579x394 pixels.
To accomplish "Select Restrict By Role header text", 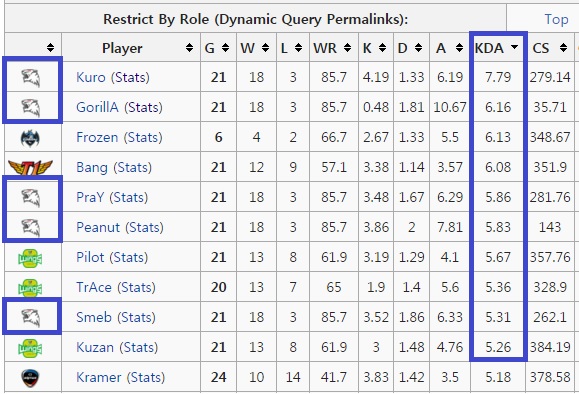I will pyautogui.click(x=256, y=19).
